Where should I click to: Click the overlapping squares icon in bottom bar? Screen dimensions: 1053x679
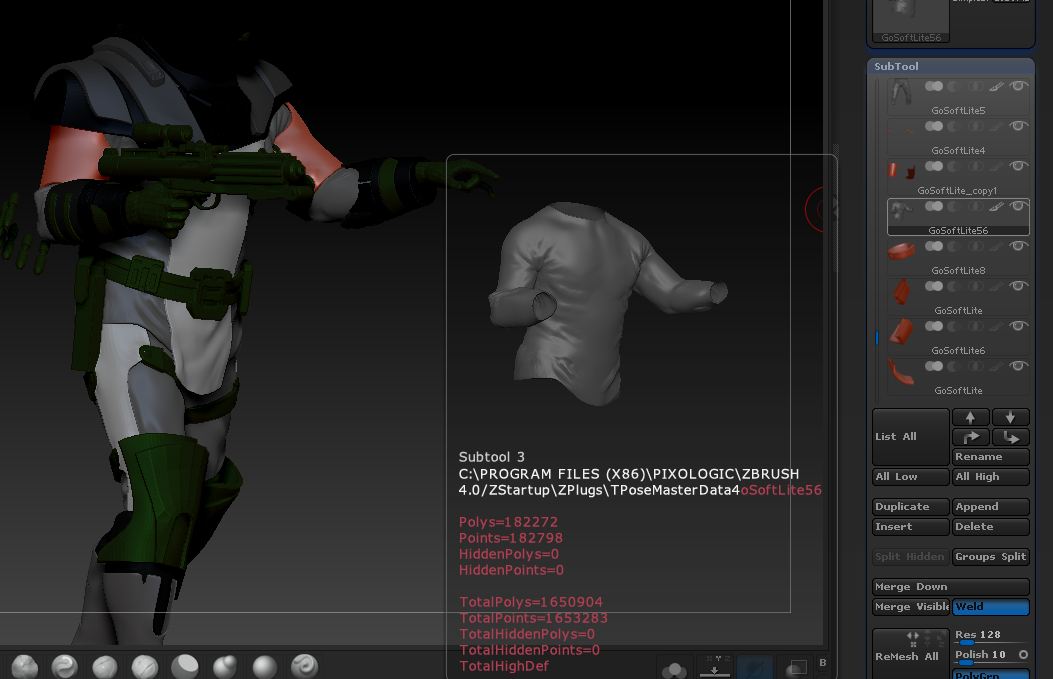click(796, 667)
